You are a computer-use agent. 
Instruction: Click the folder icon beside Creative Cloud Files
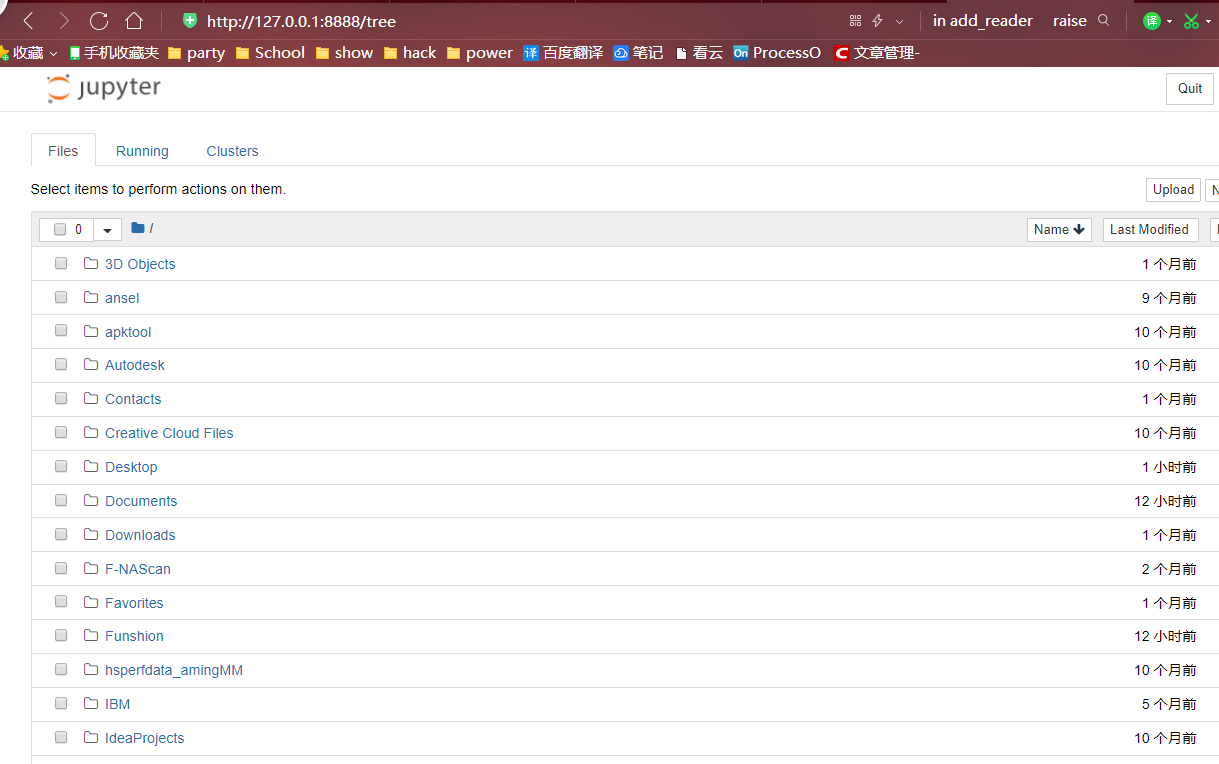pos(91,432)
